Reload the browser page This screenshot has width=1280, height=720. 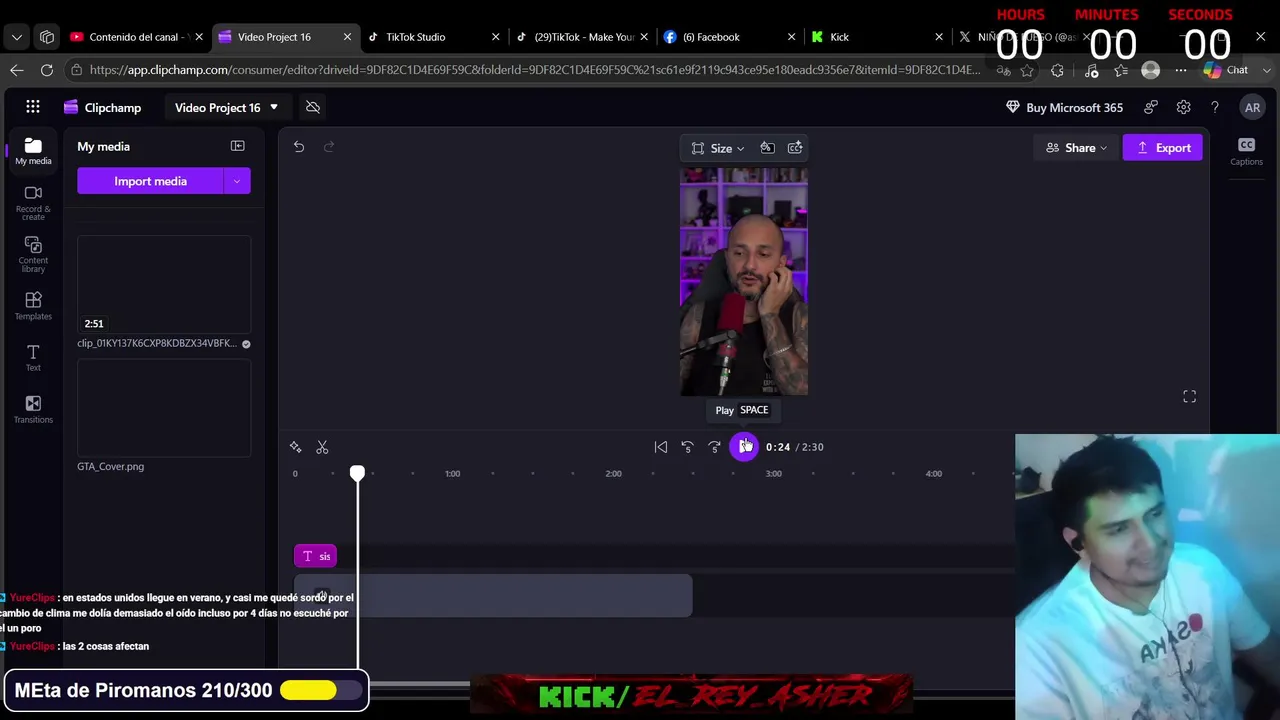pyautogui.click(x=47, y=70)
